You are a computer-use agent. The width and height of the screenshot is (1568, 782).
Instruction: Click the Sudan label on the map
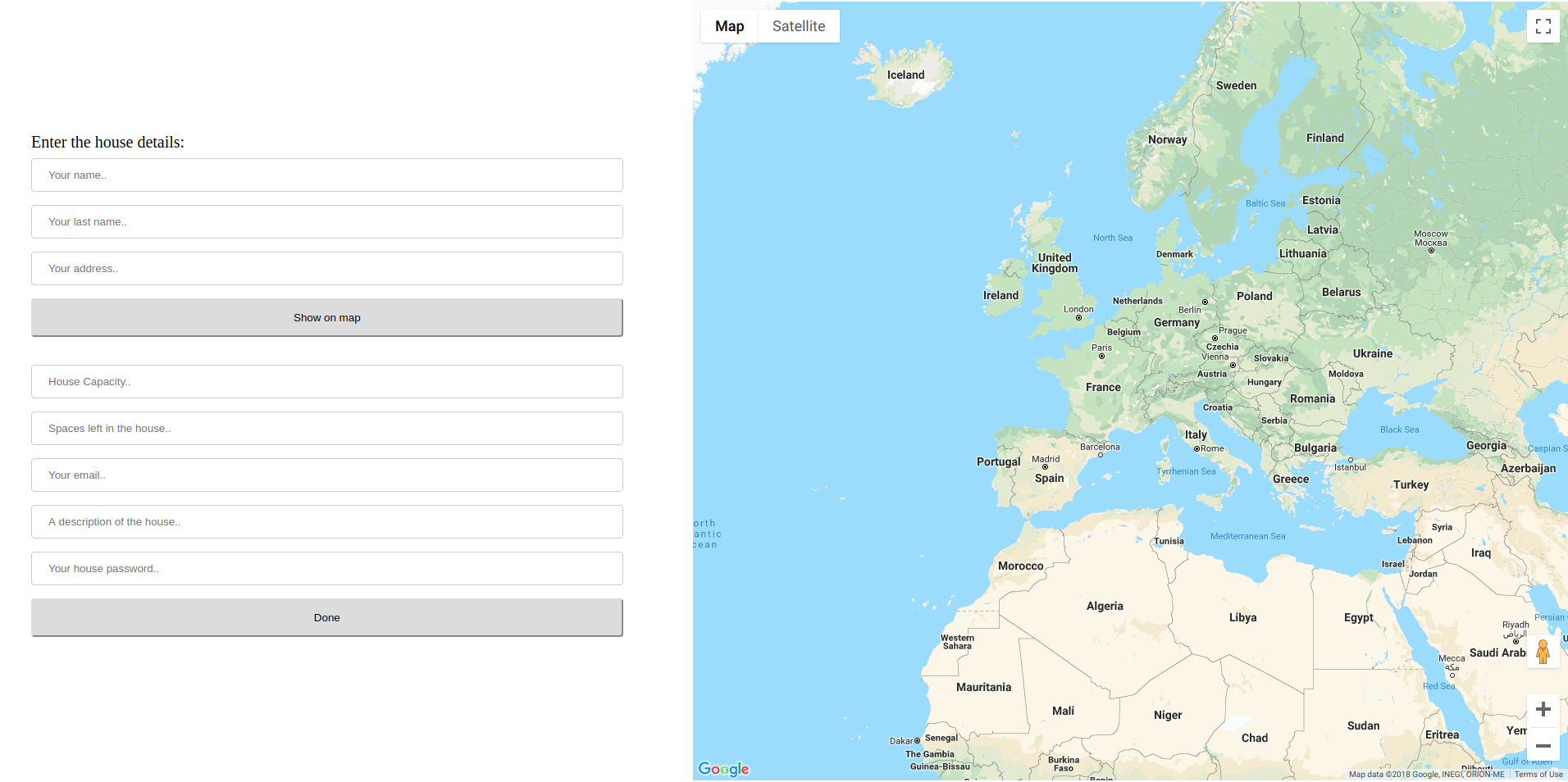(x=1363, y=725)
